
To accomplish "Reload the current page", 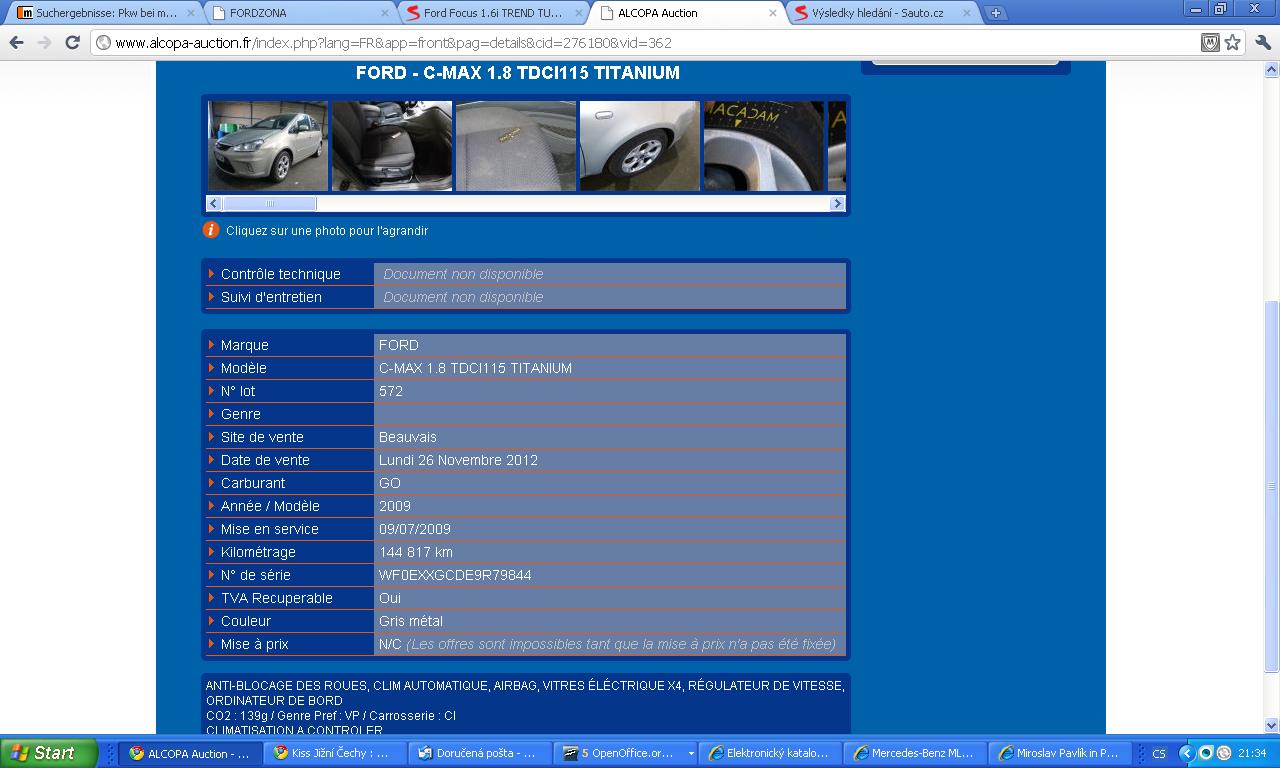I will click(72, 42).
